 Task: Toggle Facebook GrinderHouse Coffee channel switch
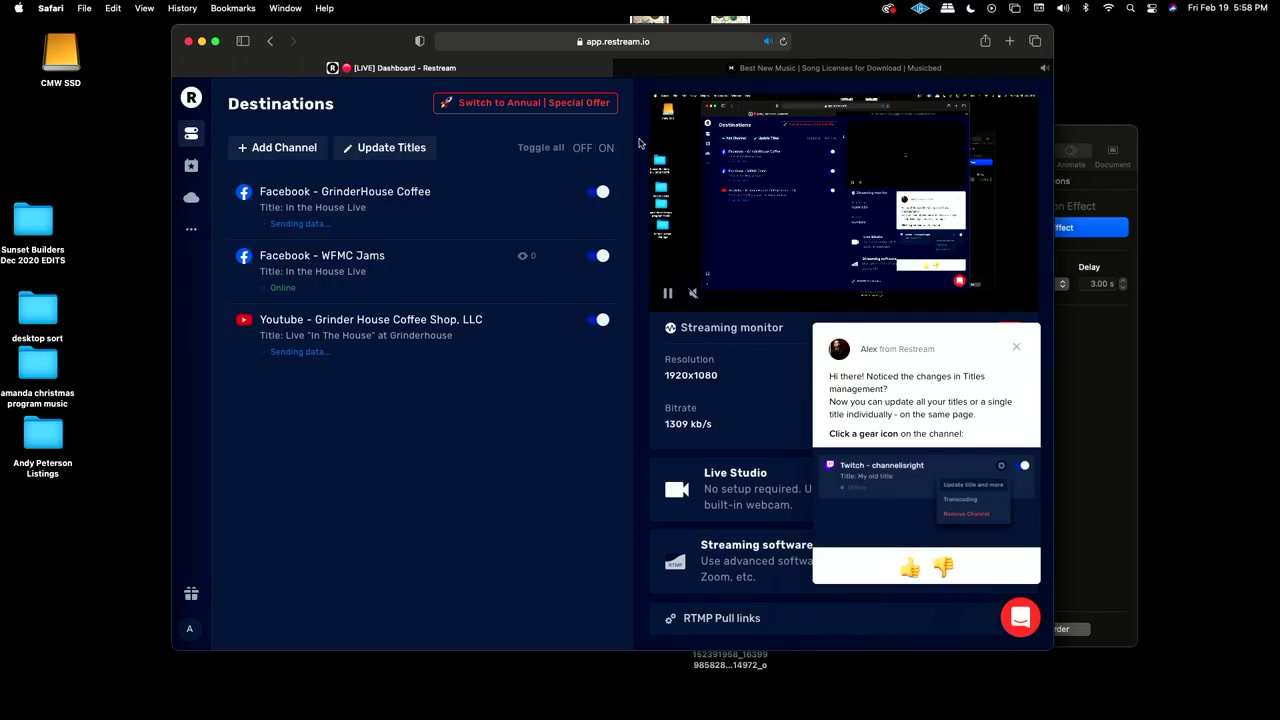[x=599, y=192]
